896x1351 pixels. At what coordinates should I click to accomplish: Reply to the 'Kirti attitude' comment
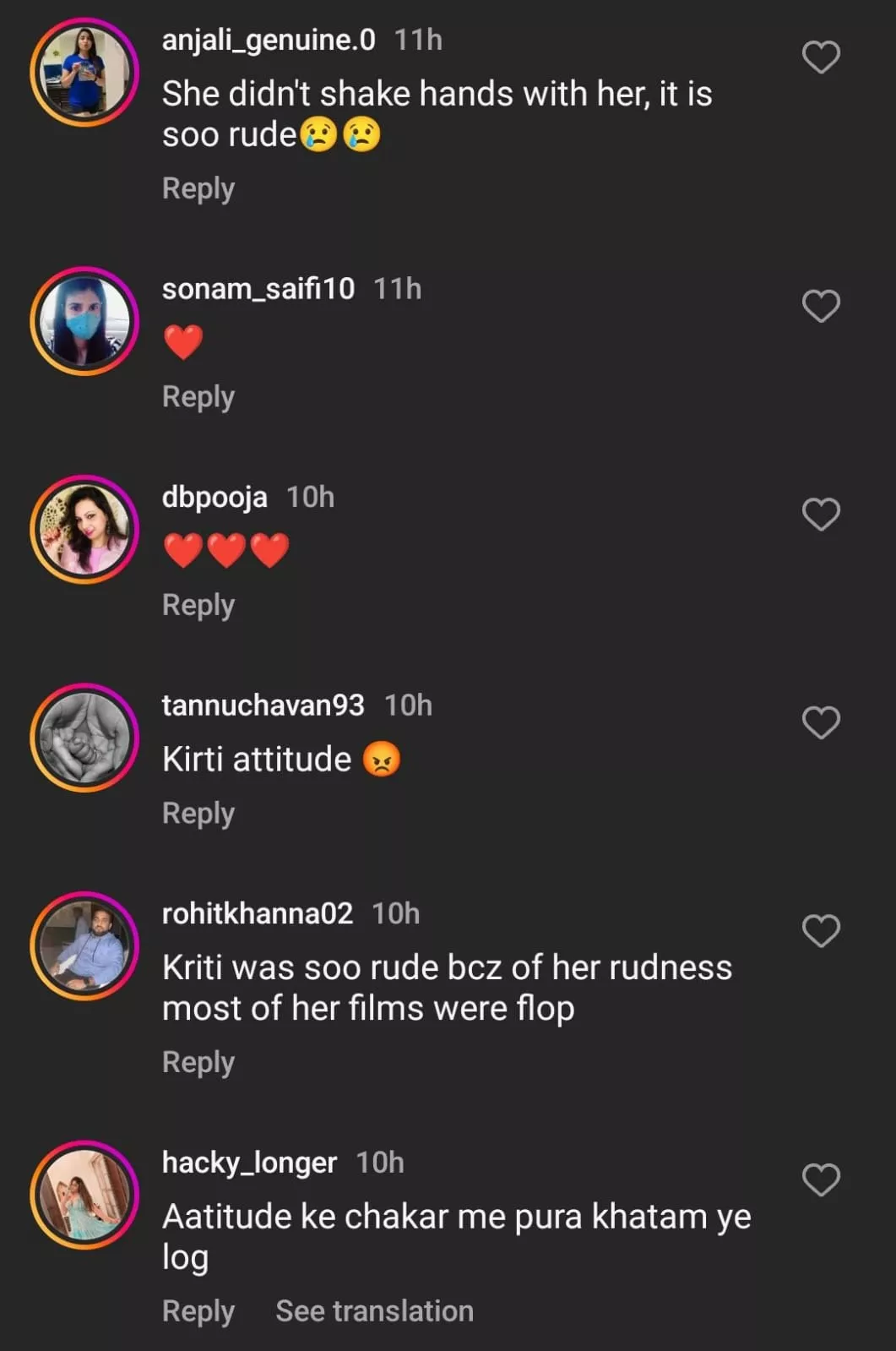pyautogui.click(x=198, y=813)
